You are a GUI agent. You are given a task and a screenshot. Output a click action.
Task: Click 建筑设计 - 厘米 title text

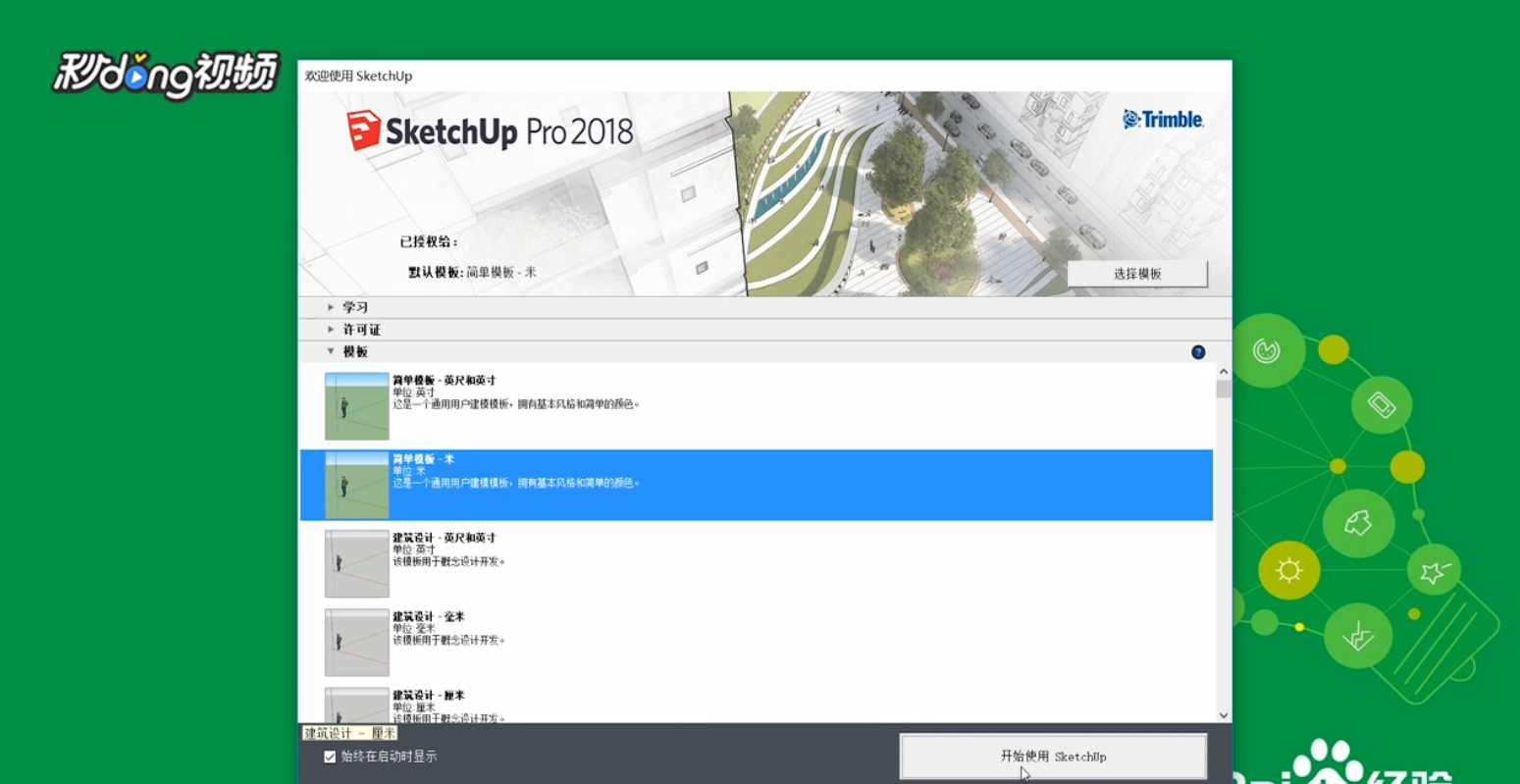point(429,695)
